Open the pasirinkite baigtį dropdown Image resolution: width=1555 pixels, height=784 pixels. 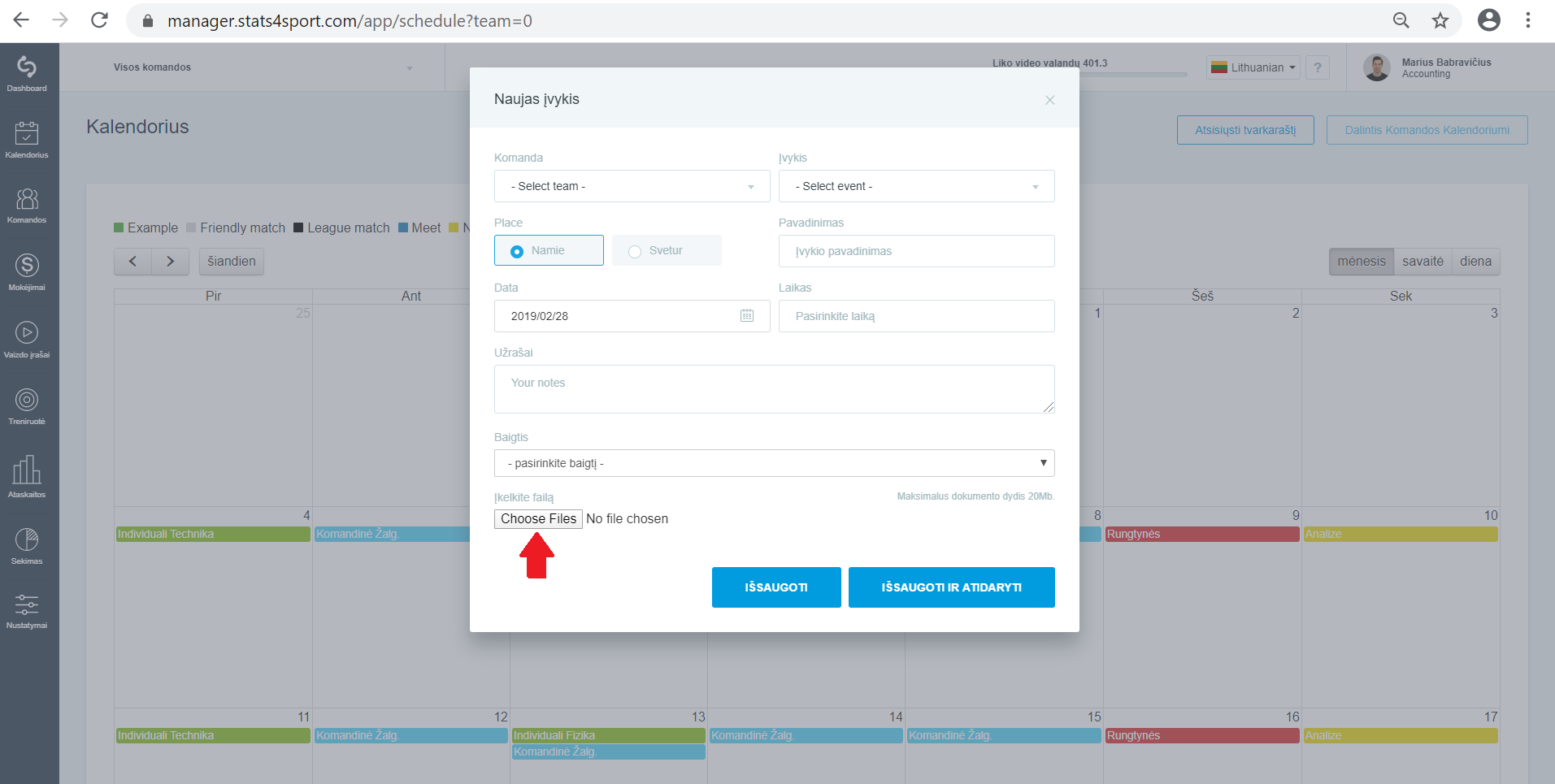point(775,463)
